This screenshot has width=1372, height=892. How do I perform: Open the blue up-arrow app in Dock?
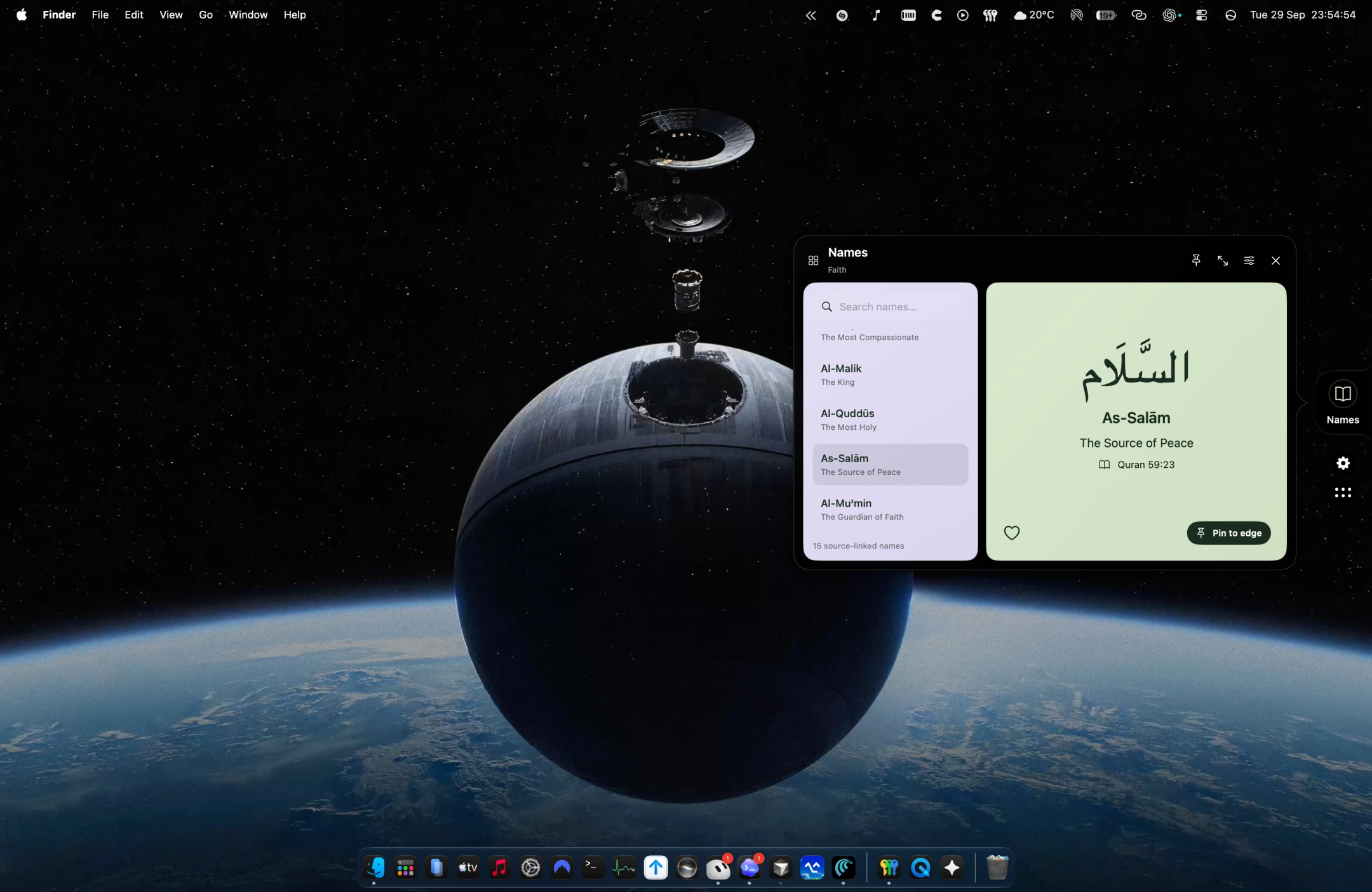(656, 867)
